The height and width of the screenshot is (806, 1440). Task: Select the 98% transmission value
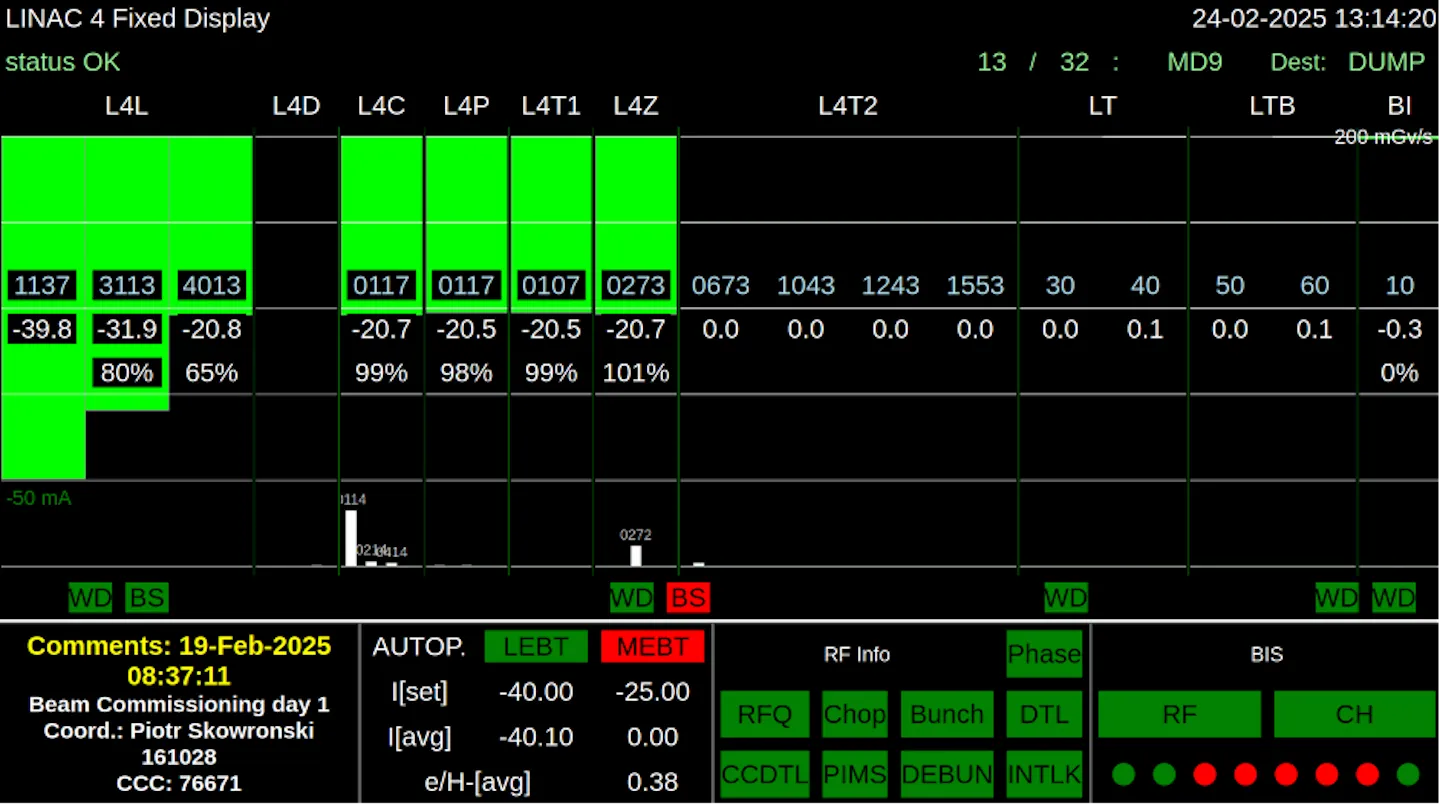pyautogui.click(x=467, y=373)
